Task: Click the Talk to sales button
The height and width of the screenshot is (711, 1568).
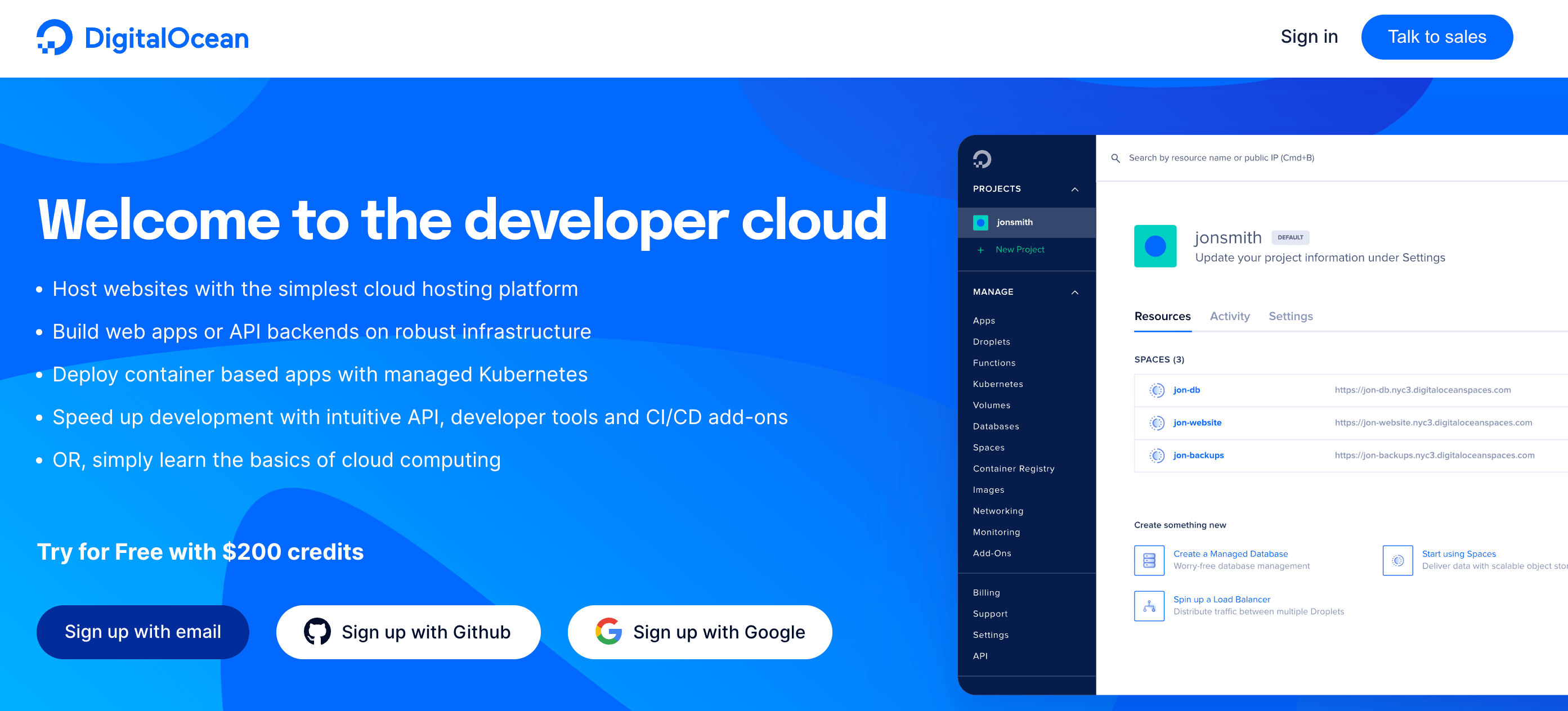Action: [x=1436, y=37]
